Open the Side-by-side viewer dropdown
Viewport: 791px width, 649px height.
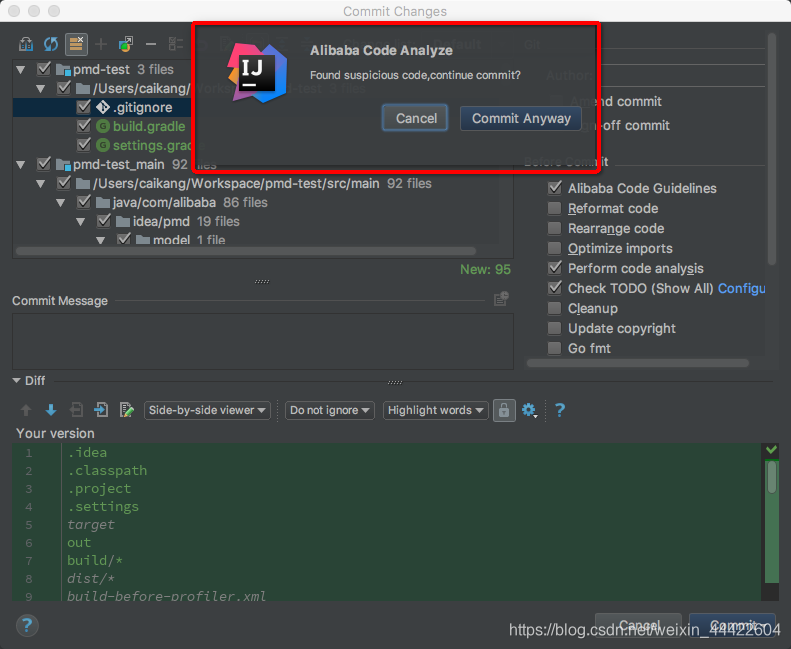click(207, 410)
